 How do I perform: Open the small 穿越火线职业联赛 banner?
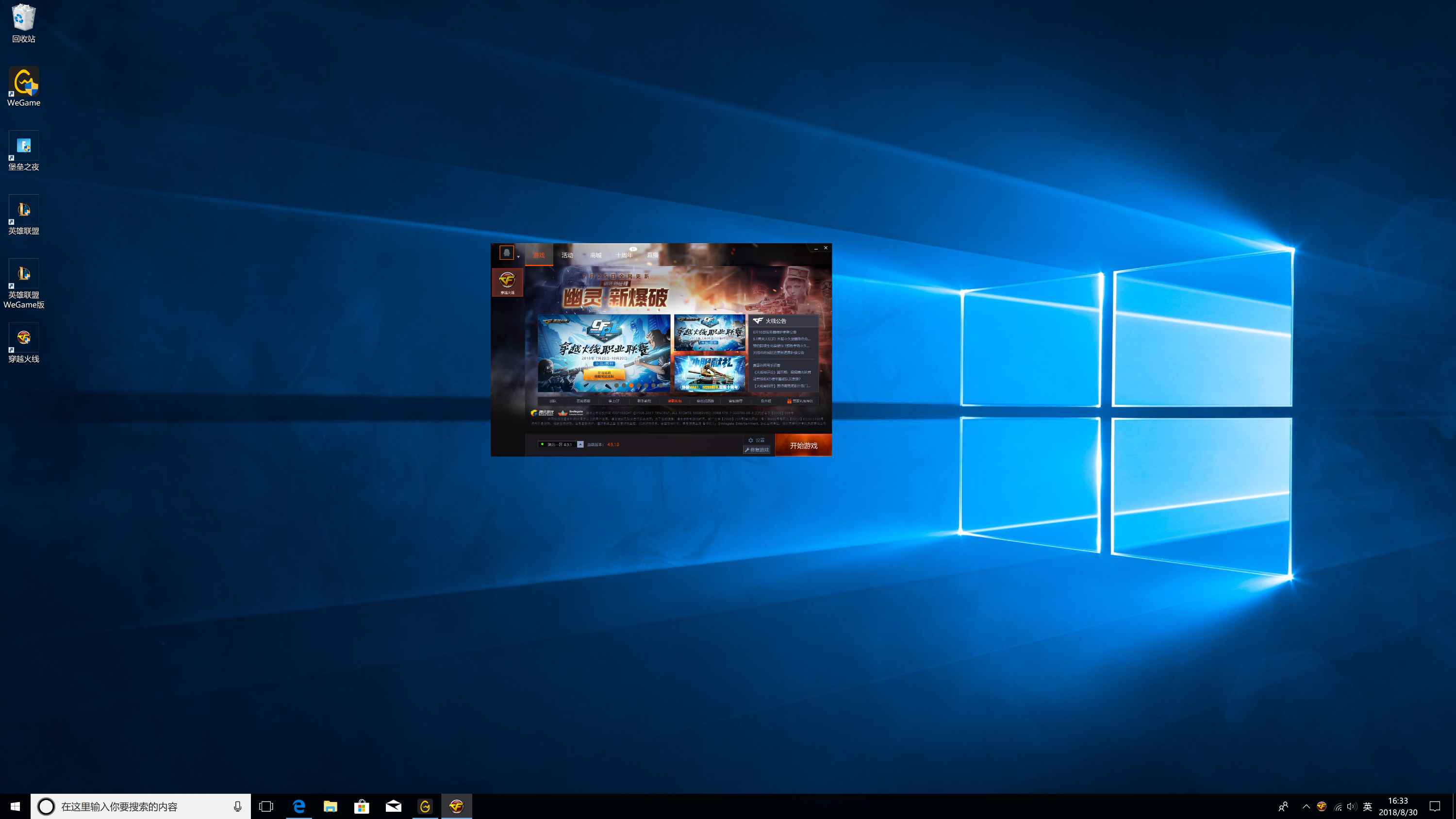coord(710,333)
